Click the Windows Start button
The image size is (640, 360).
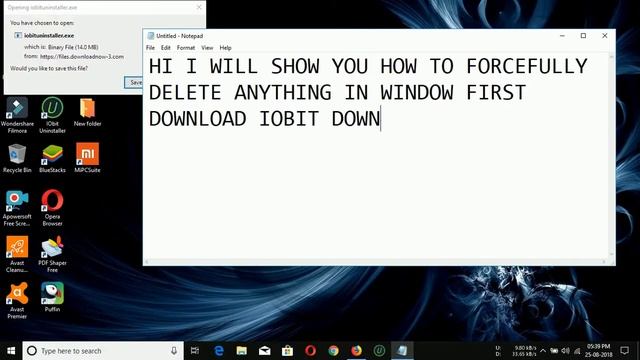point(11,351)
